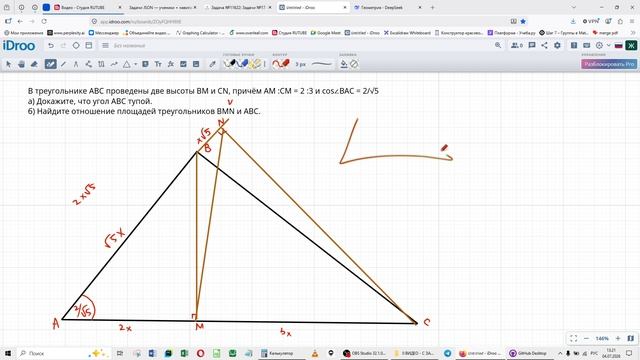Image resolution: width=640 pixels, height=360 pixels.
Task: Select the pointer selection tool
Action: coord(8,64)
